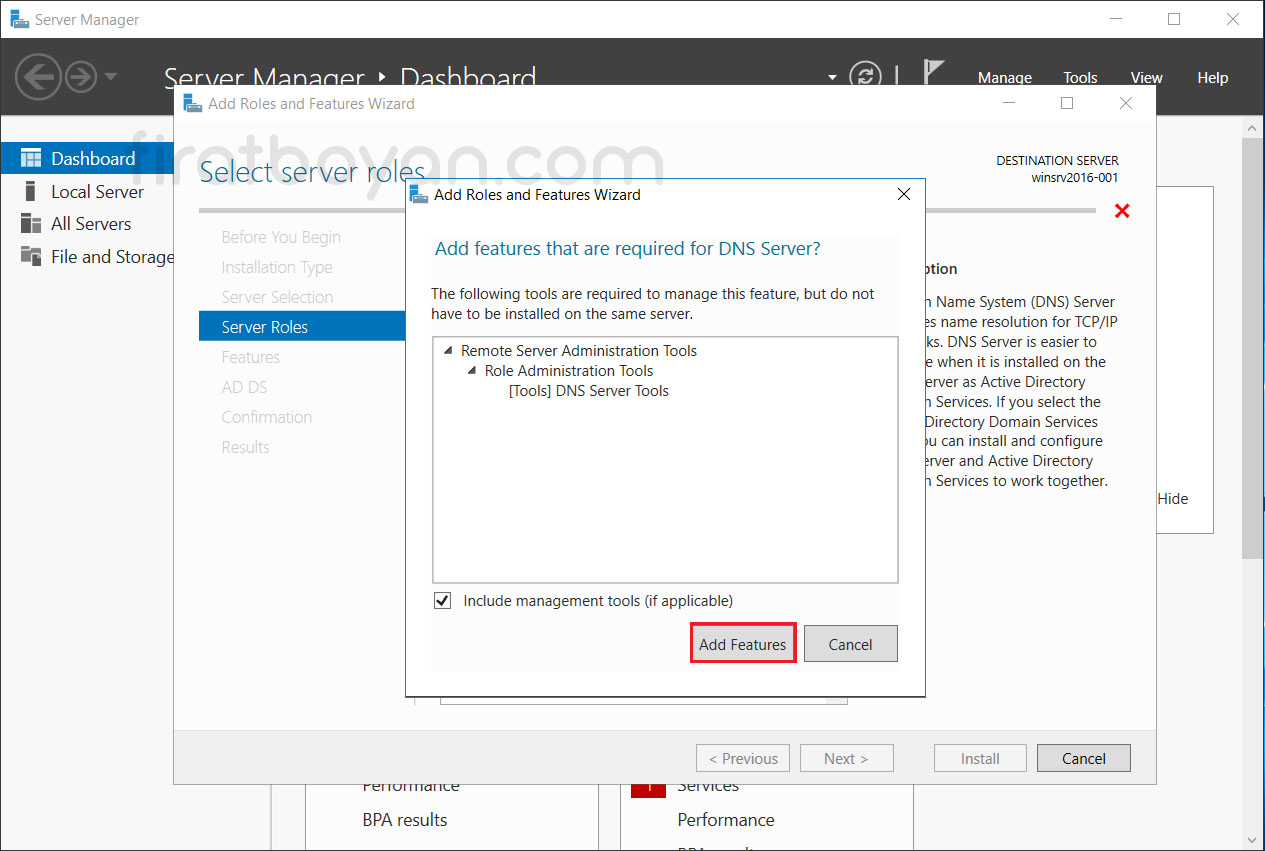The width and height of the screenshot is (1265, 851).
Task: Close the DNS Server features dialog
Action: pos(904,195)
